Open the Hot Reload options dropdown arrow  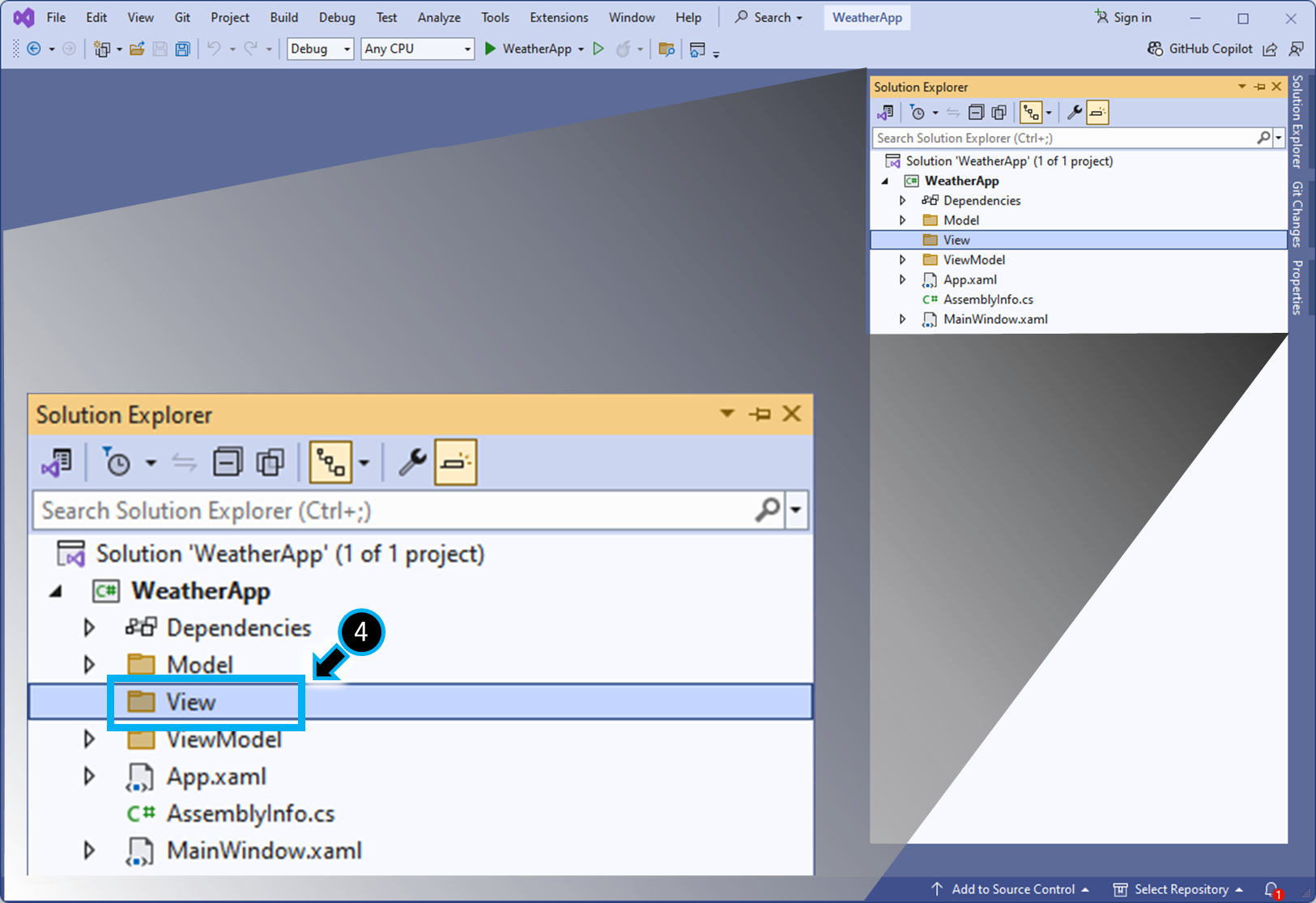pyautogui.click(x=640, y=49)
